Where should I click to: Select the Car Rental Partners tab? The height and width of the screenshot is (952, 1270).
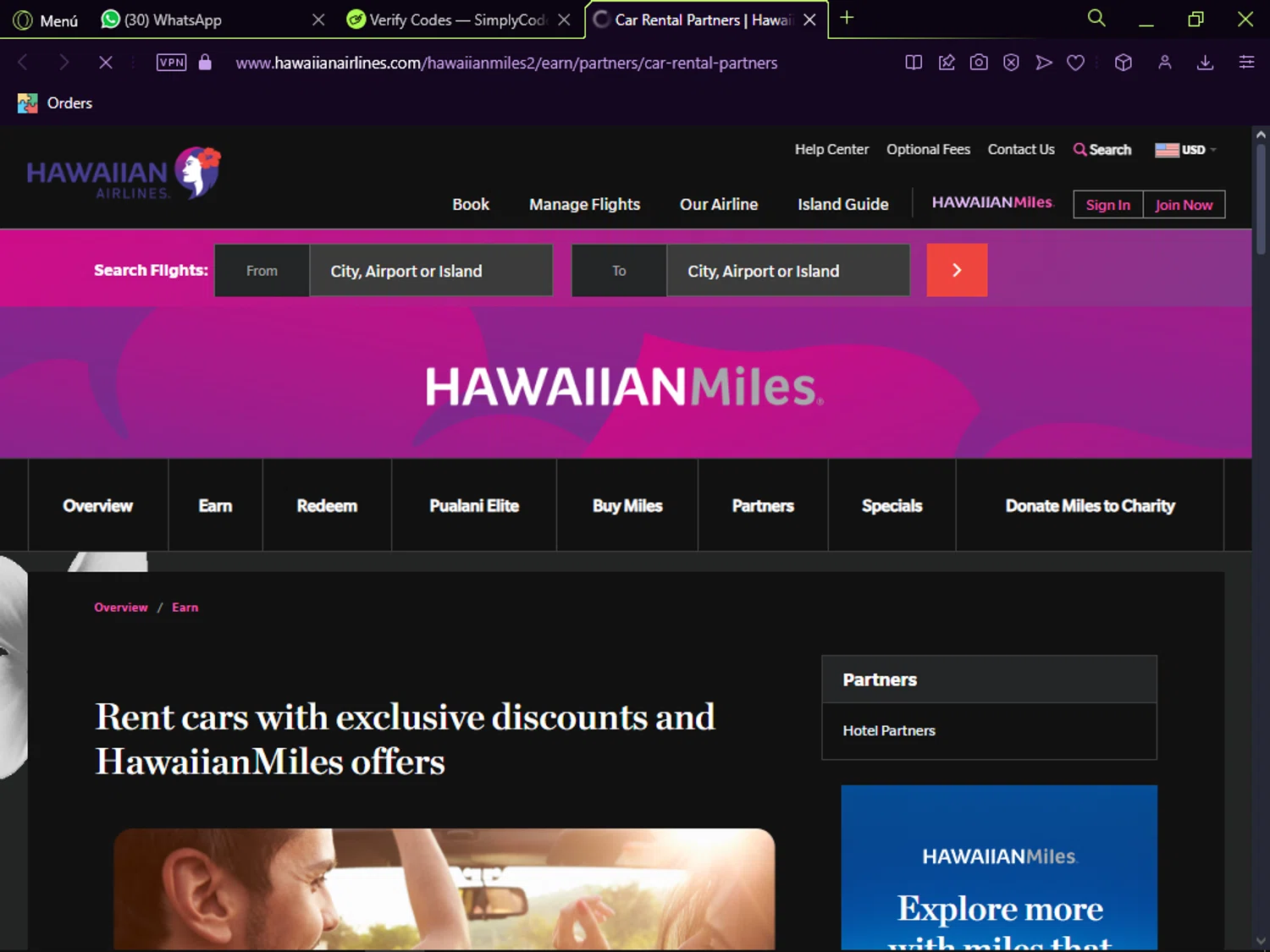(694, 19)
